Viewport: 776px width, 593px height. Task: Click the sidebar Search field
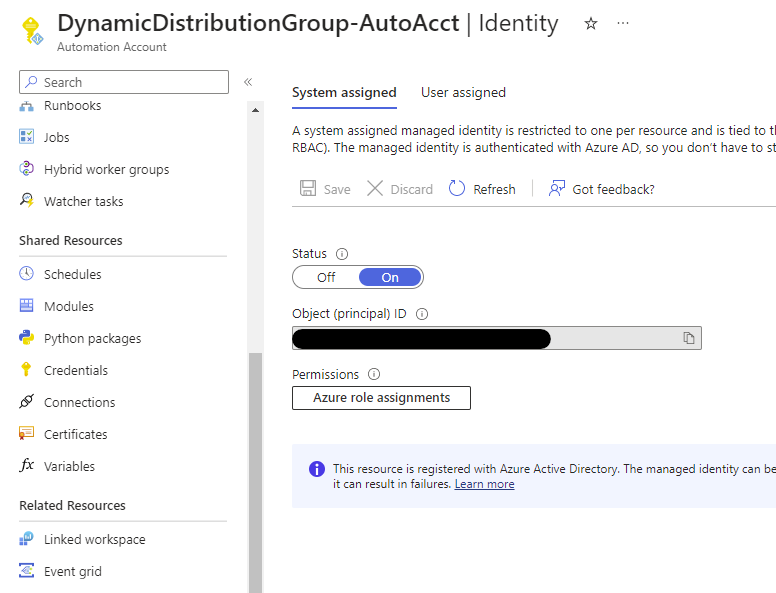124,82
